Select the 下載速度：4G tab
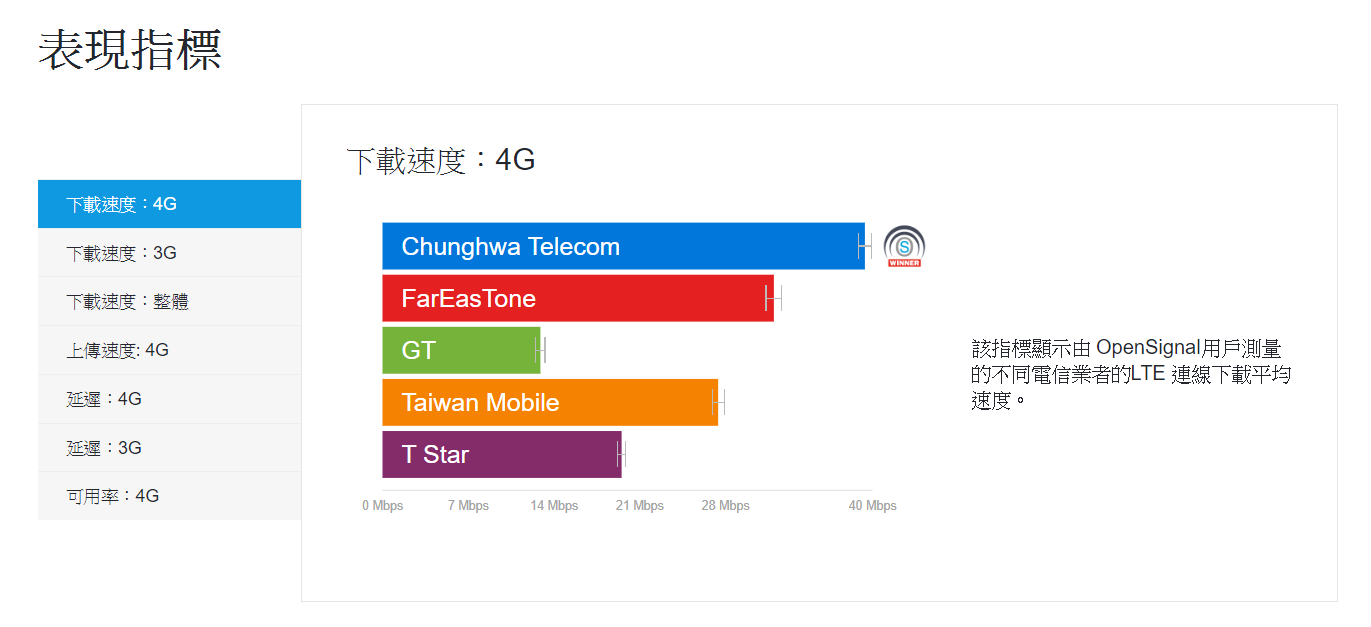 point(169,204)
